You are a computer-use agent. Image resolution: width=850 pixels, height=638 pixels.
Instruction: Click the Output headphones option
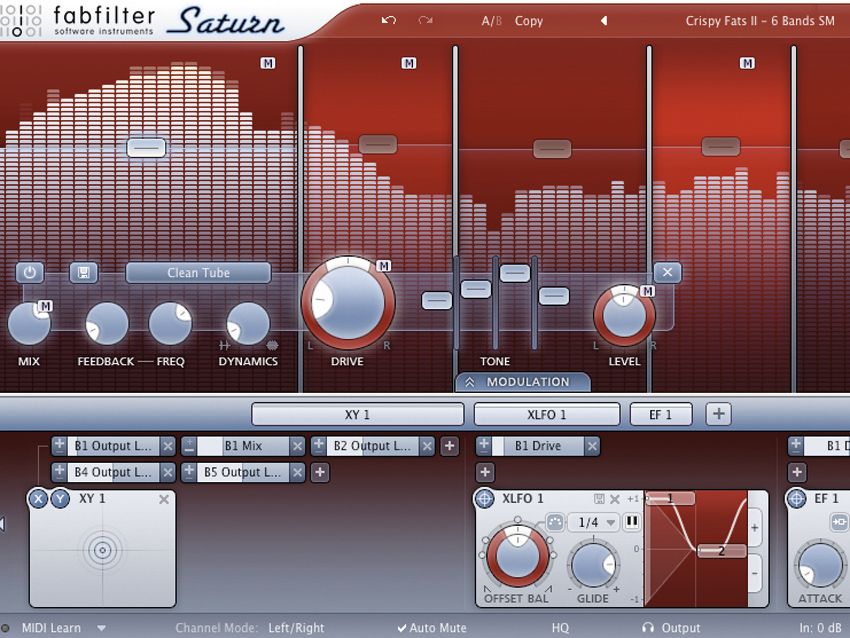[x=671, y=628]
